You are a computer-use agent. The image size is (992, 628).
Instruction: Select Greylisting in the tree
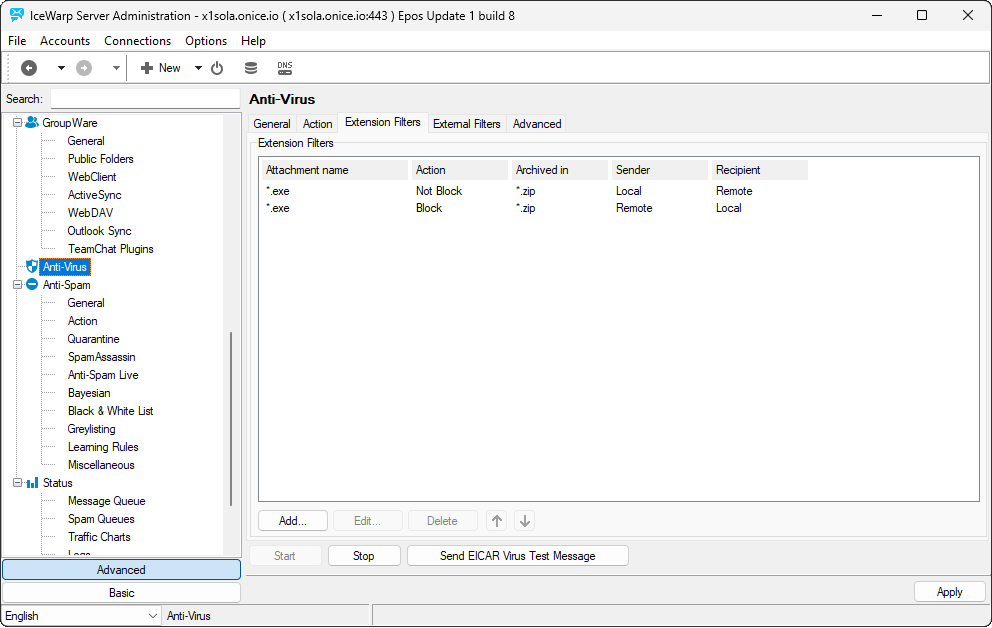coord(92,429)
